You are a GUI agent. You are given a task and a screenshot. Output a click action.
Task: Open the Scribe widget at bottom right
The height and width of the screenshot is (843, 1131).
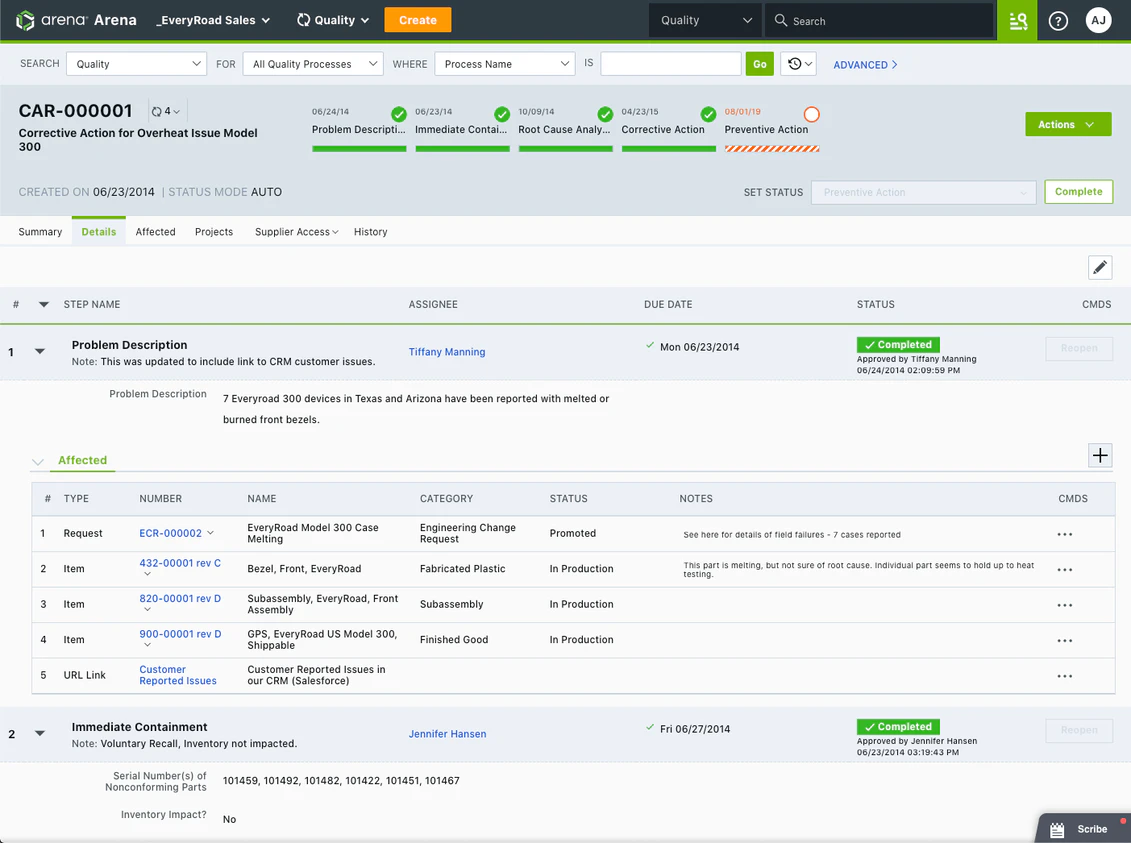click(1080, 828)
